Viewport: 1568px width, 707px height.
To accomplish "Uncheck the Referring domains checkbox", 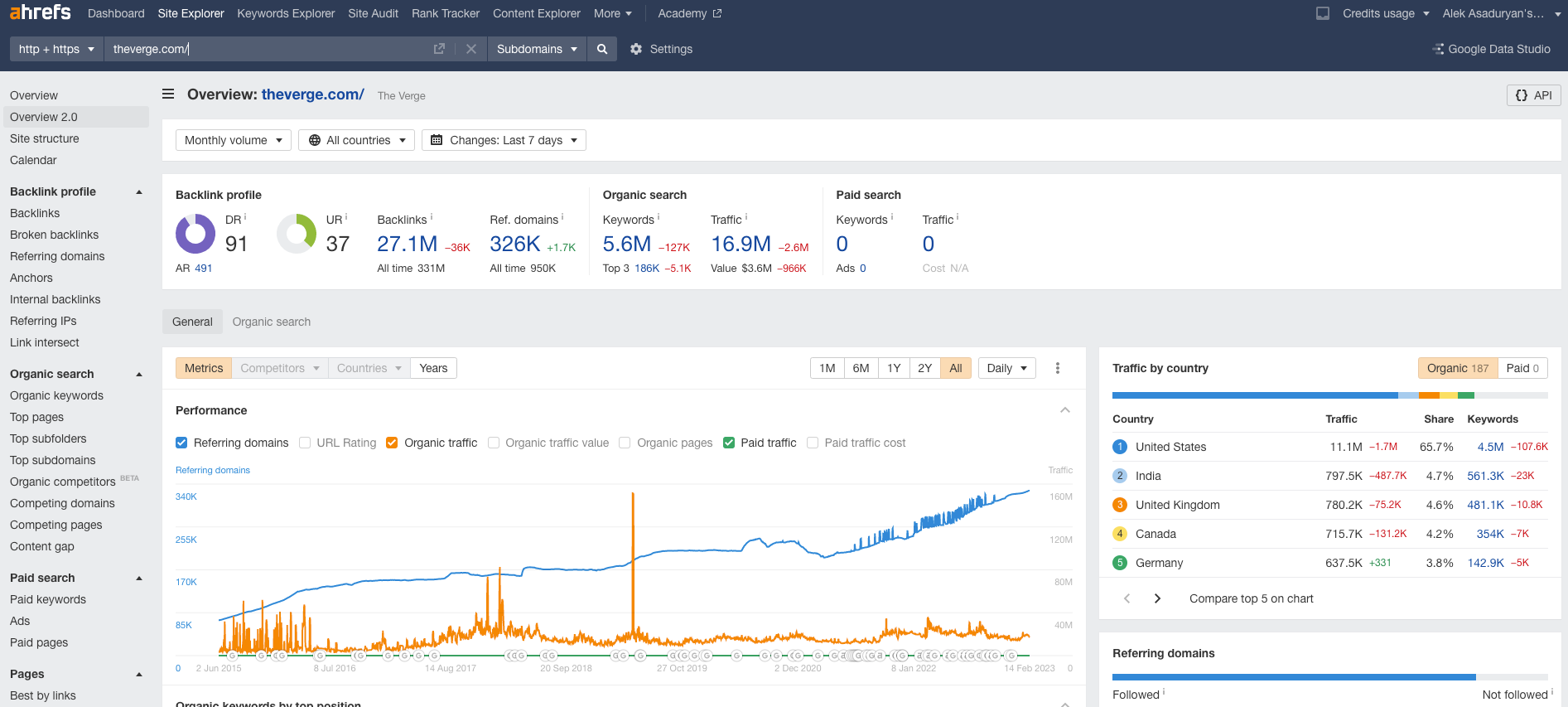I will point(181,443).
